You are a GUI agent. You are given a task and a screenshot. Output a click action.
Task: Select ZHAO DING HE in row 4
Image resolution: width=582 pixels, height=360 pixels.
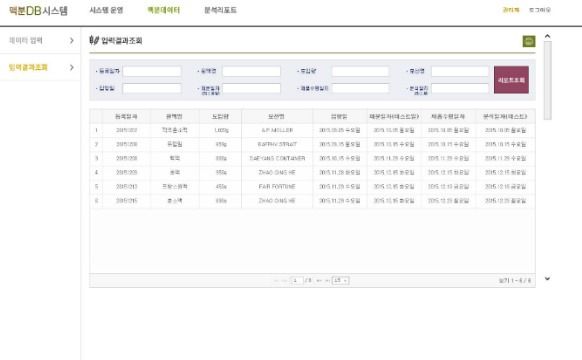277,173
